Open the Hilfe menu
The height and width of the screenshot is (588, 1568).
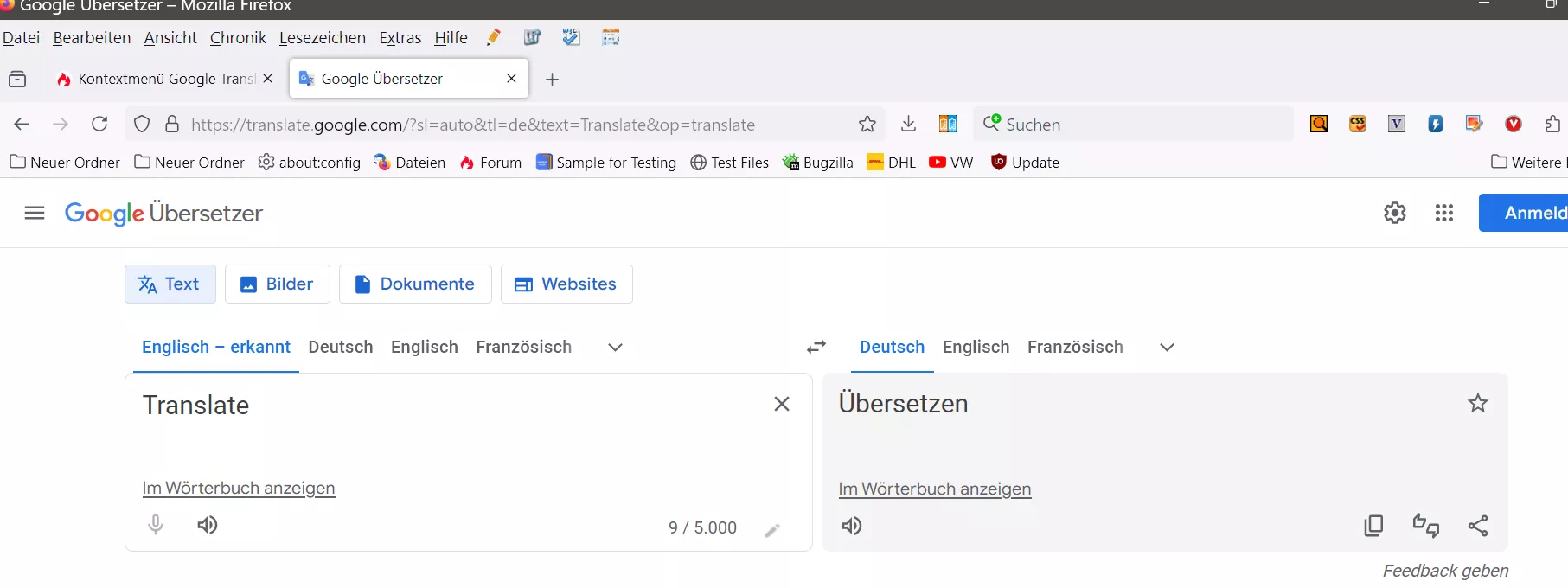[451, 38]
